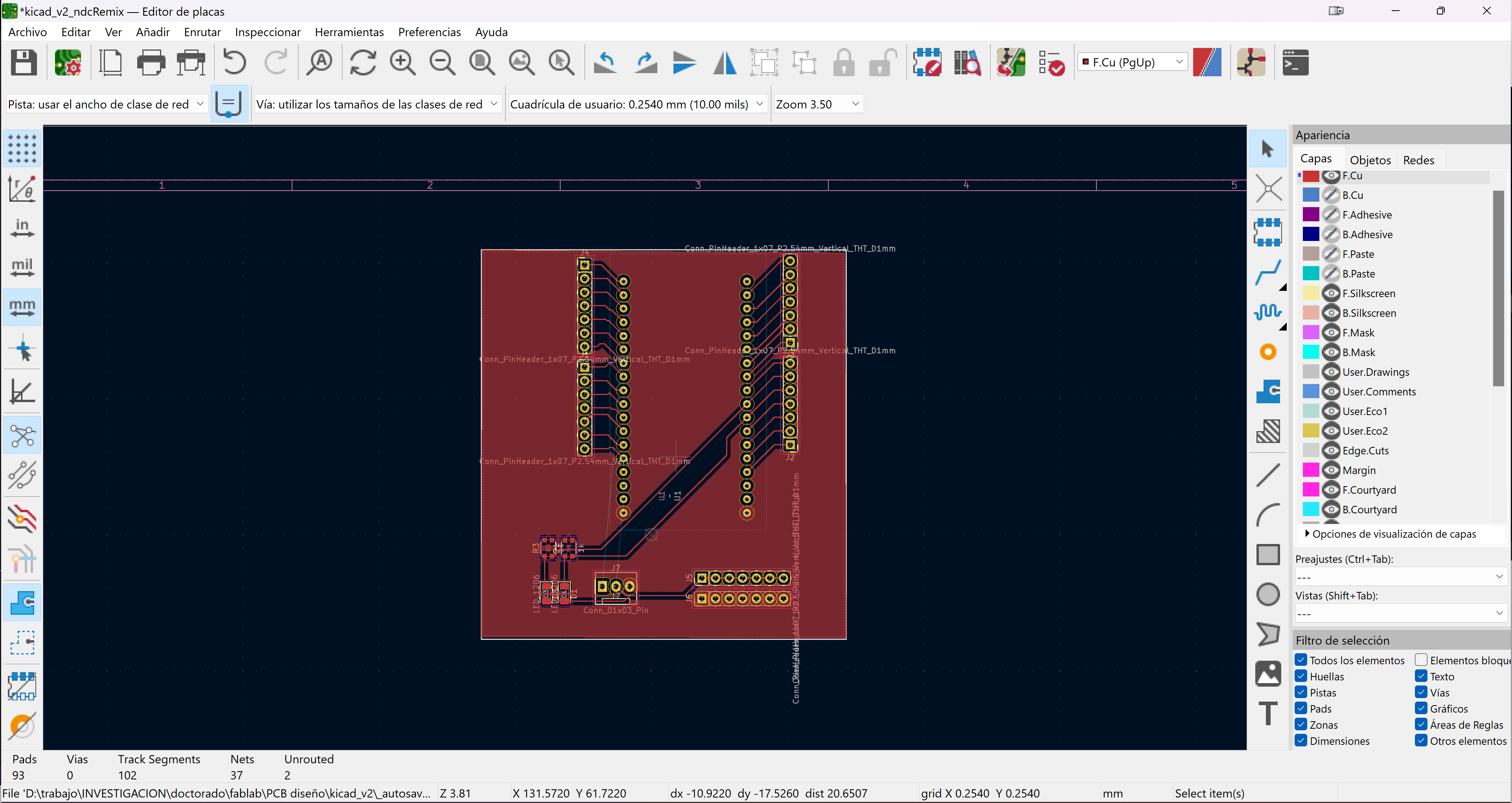1512x803 pixels.
Task: Open the Zoom 3.50 dropdown
Action: (818, 105)
